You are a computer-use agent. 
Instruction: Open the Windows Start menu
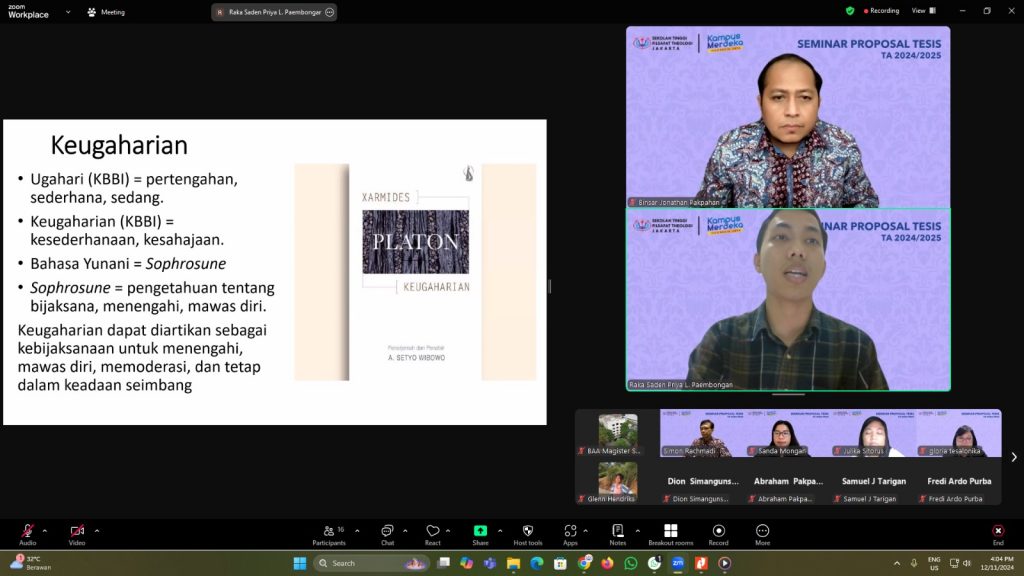(x=300, y=563)
